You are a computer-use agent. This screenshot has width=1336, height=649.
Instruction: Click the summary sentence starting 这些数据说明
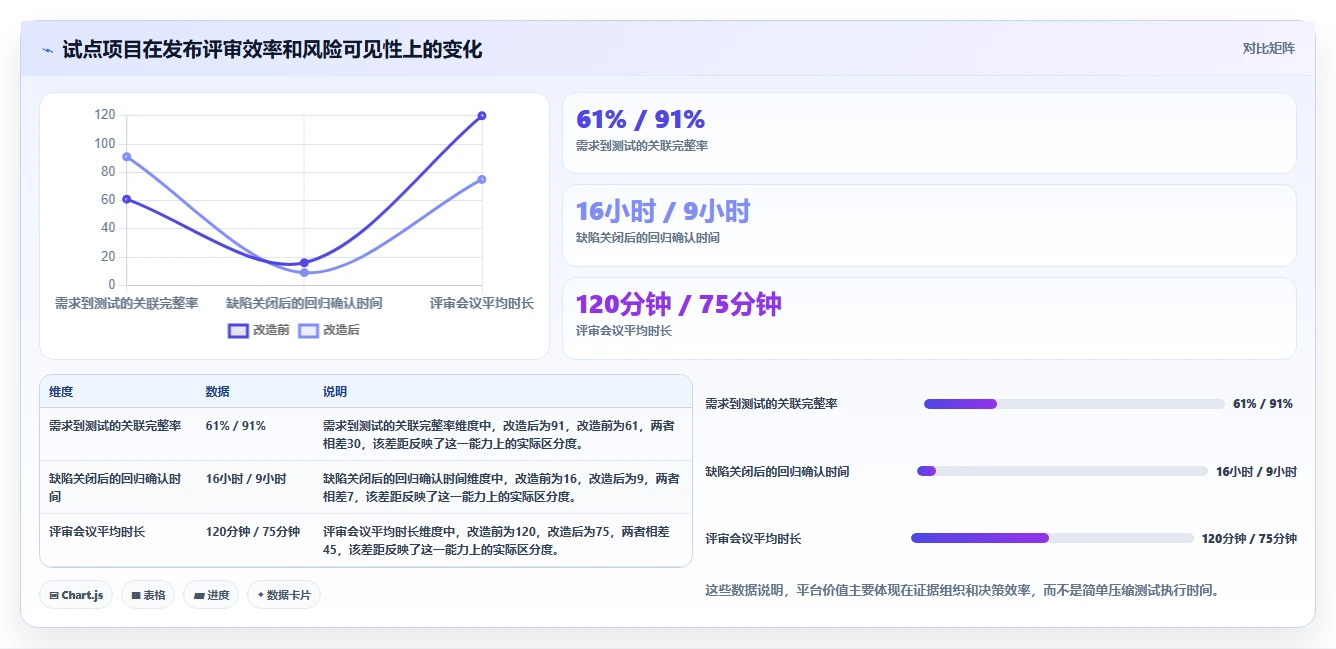pos(962,590)
